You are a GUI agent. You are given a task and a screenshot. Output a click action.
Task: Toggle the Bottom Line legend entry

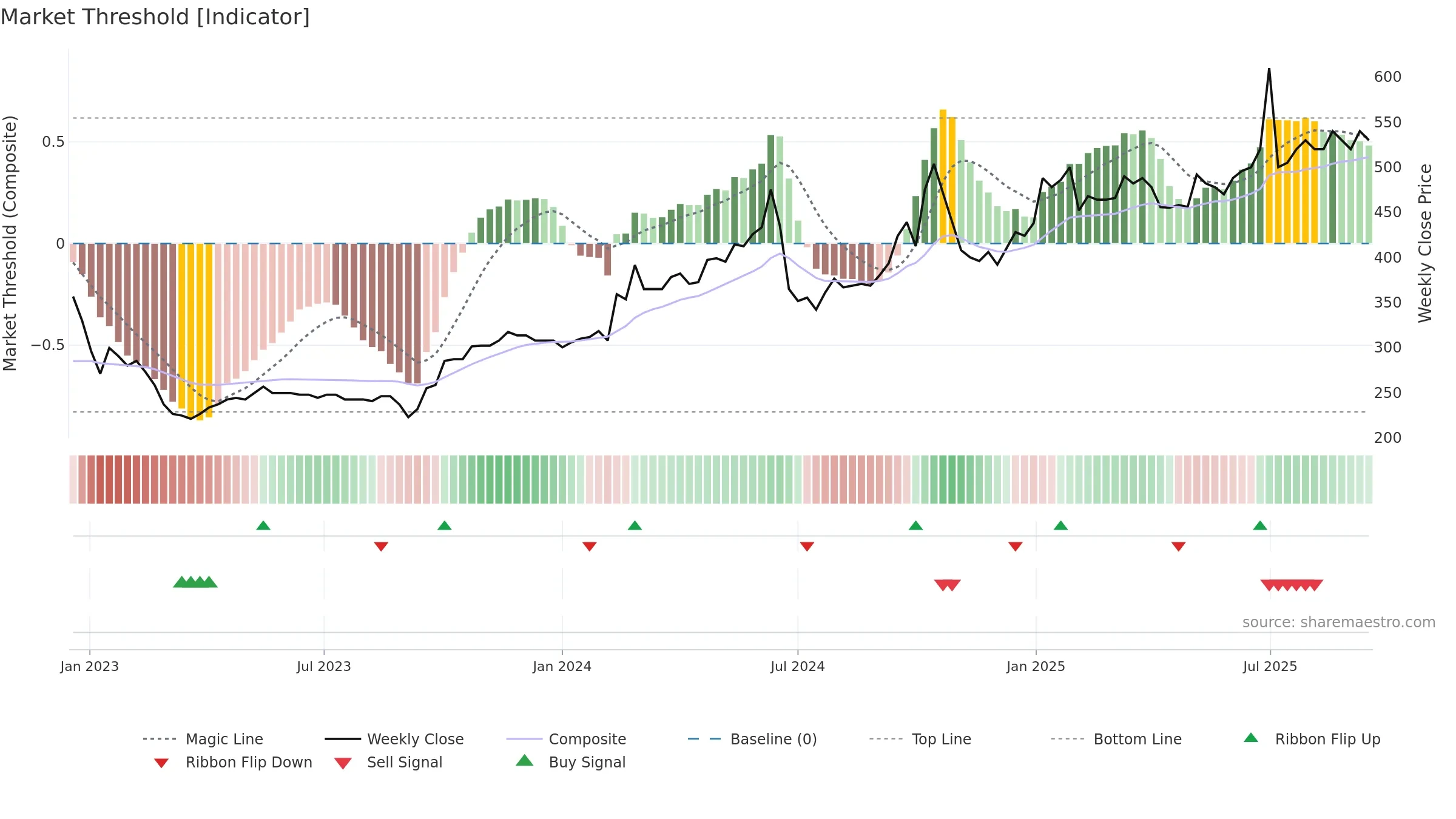click(1116, 739)
